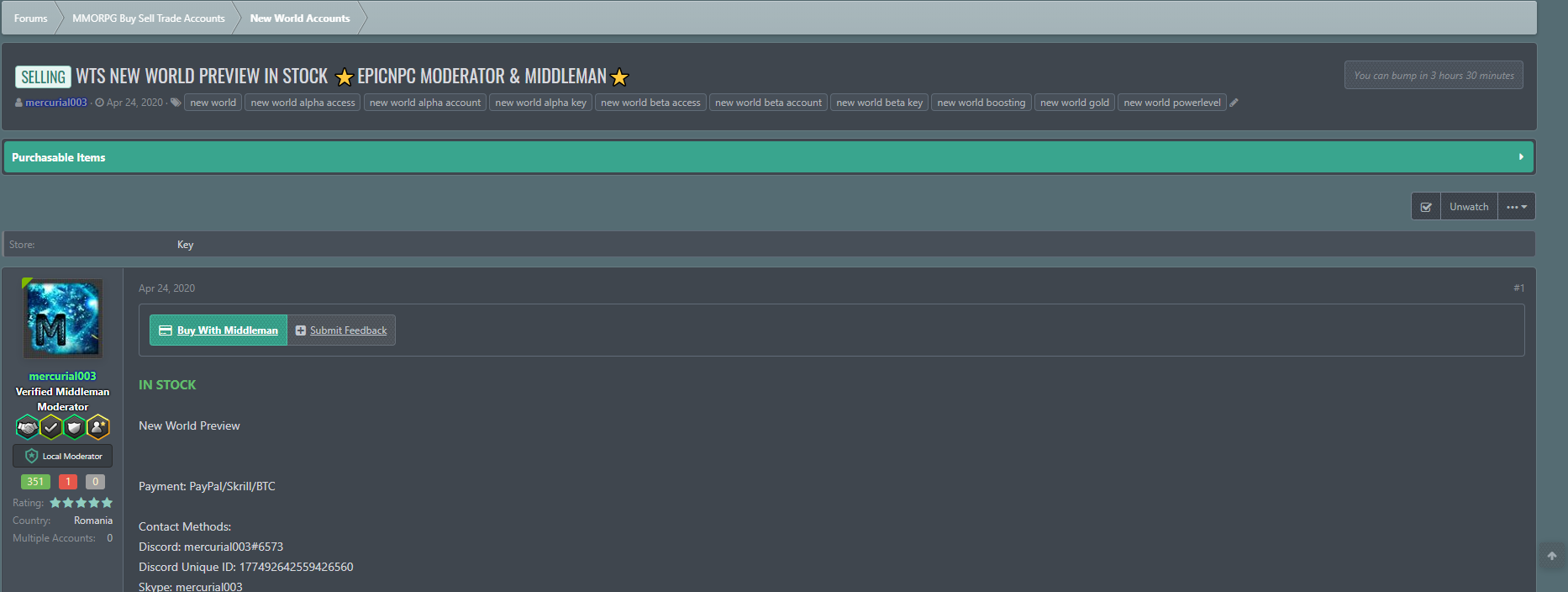1568x592 pixels.
Task: Click 'Payment: PayPal/Skrill/BTC' text
Action: (207, 486)
